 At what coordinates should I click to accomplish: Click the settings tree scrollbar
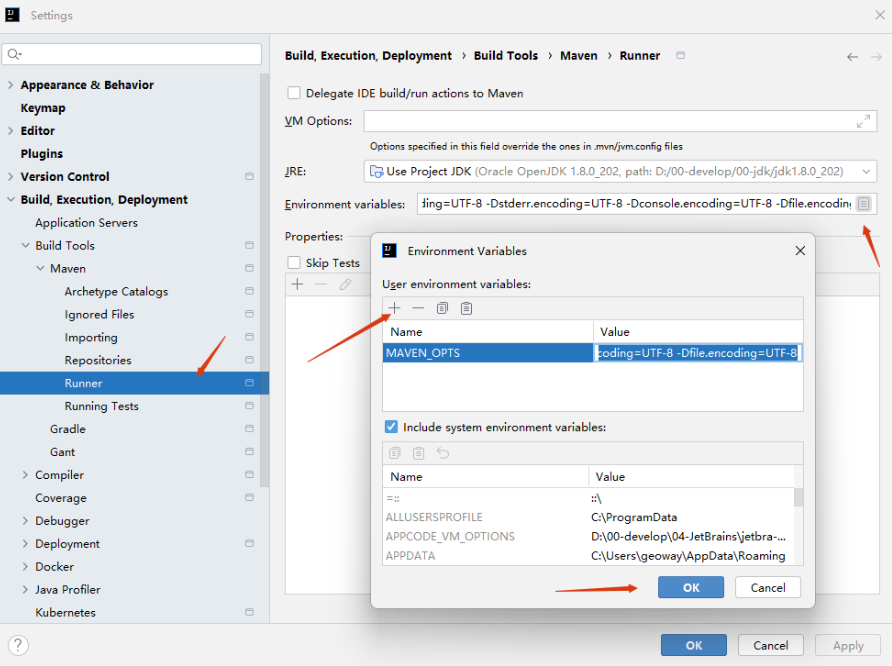[x=264, y=280]
